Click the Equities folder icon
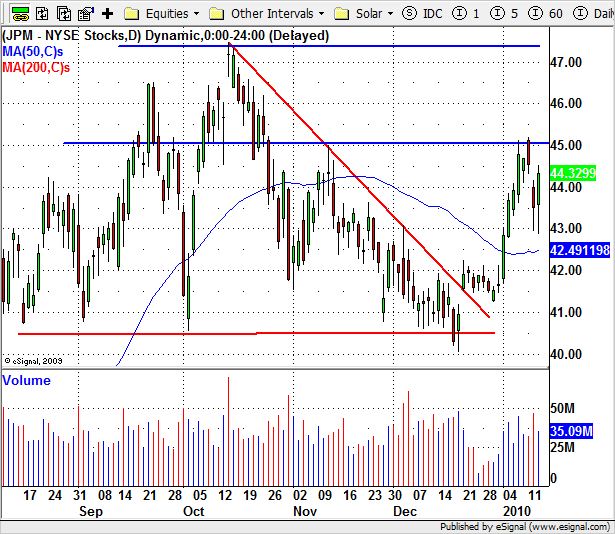This screenshot has height=534, width=615. (x=131, y=14)
